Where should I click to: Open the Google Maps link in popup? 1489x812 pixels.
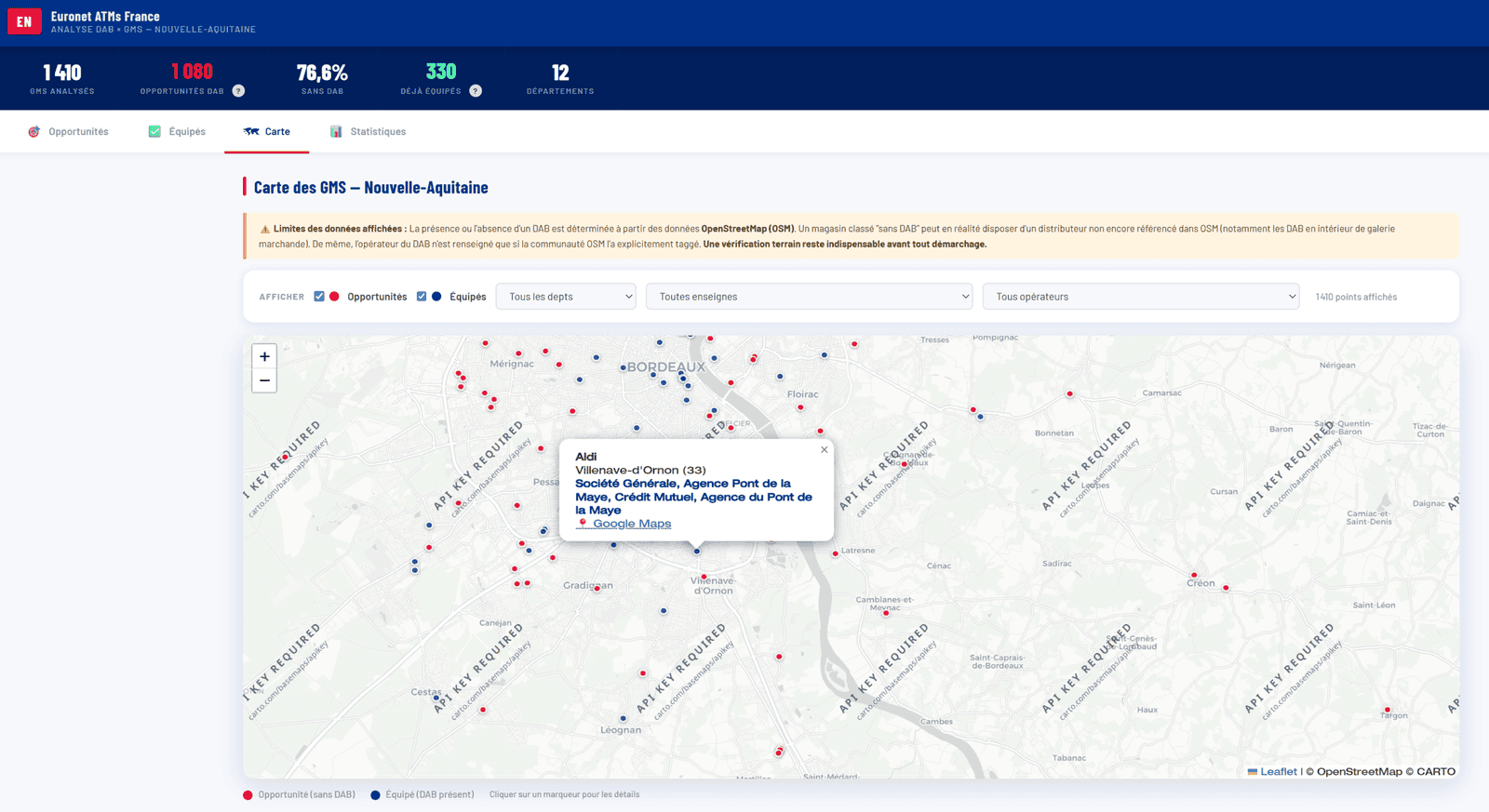[x=632, y=524]
